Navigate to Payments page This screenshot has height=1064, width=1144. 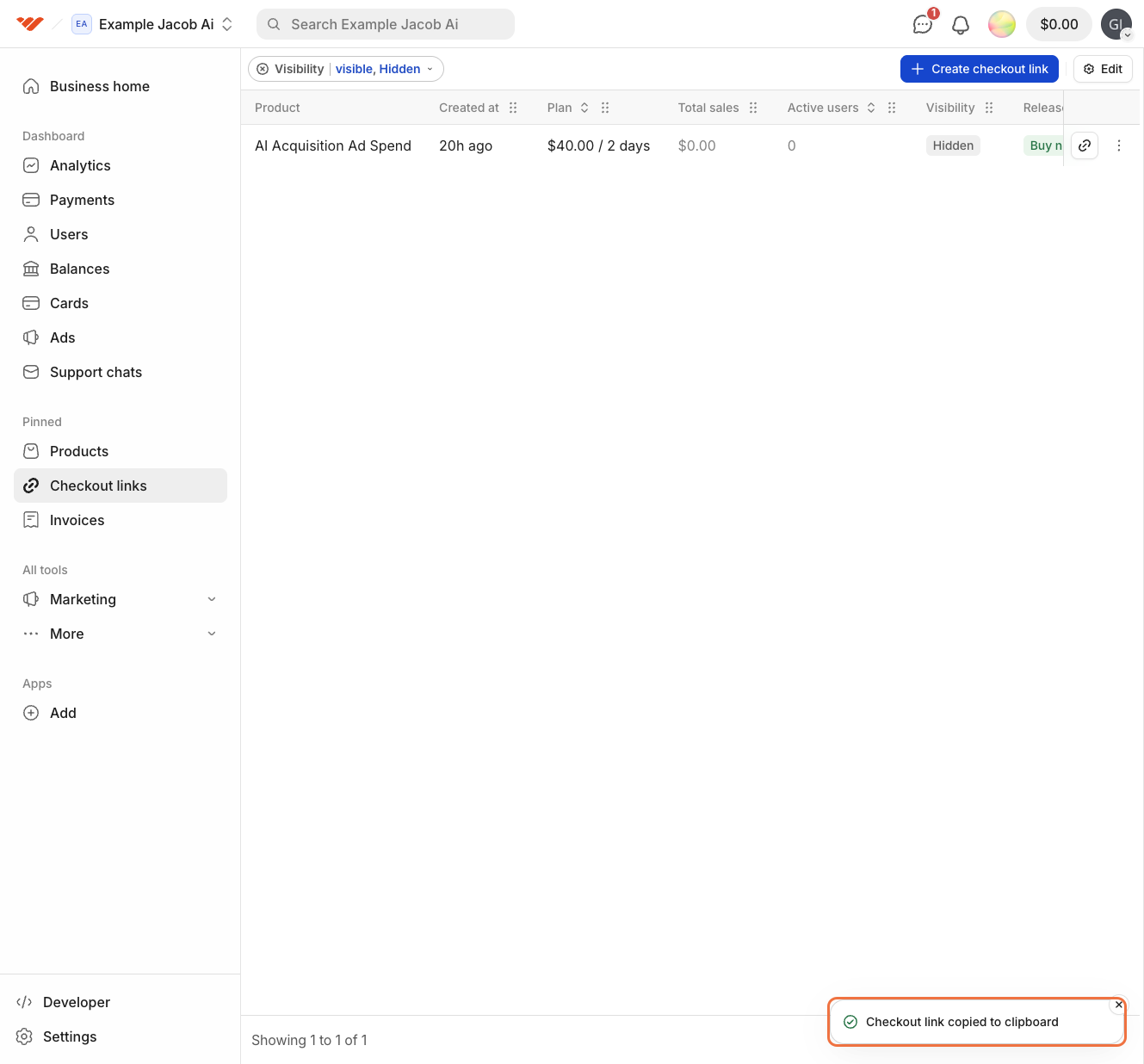coord(121,200)
